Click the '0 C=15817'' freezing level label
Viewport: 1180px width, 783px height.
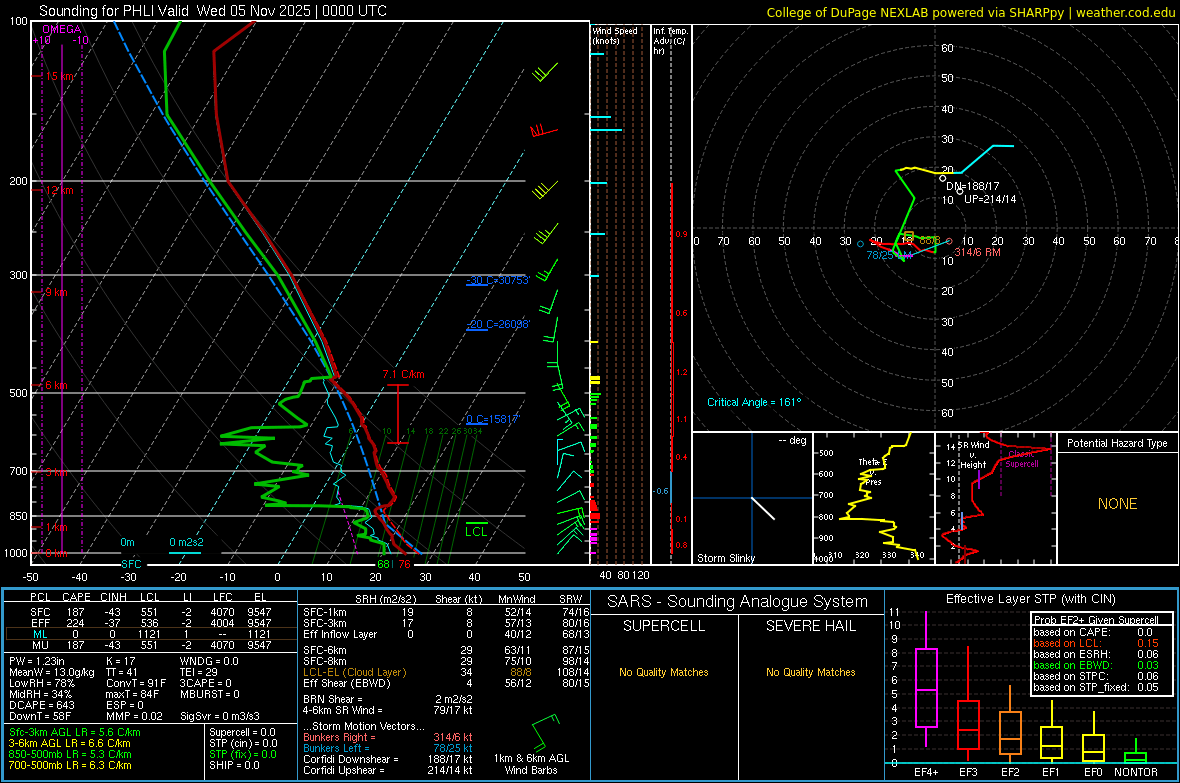click(493, 419)
